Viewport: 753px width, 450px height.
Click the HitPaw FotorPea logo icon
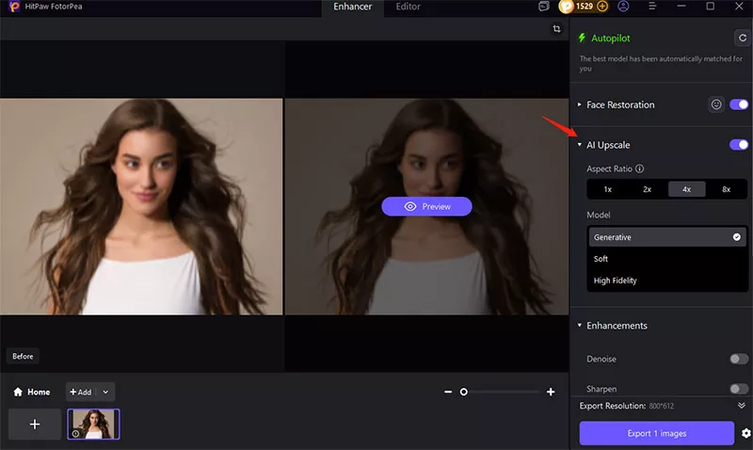coord(14,6)
